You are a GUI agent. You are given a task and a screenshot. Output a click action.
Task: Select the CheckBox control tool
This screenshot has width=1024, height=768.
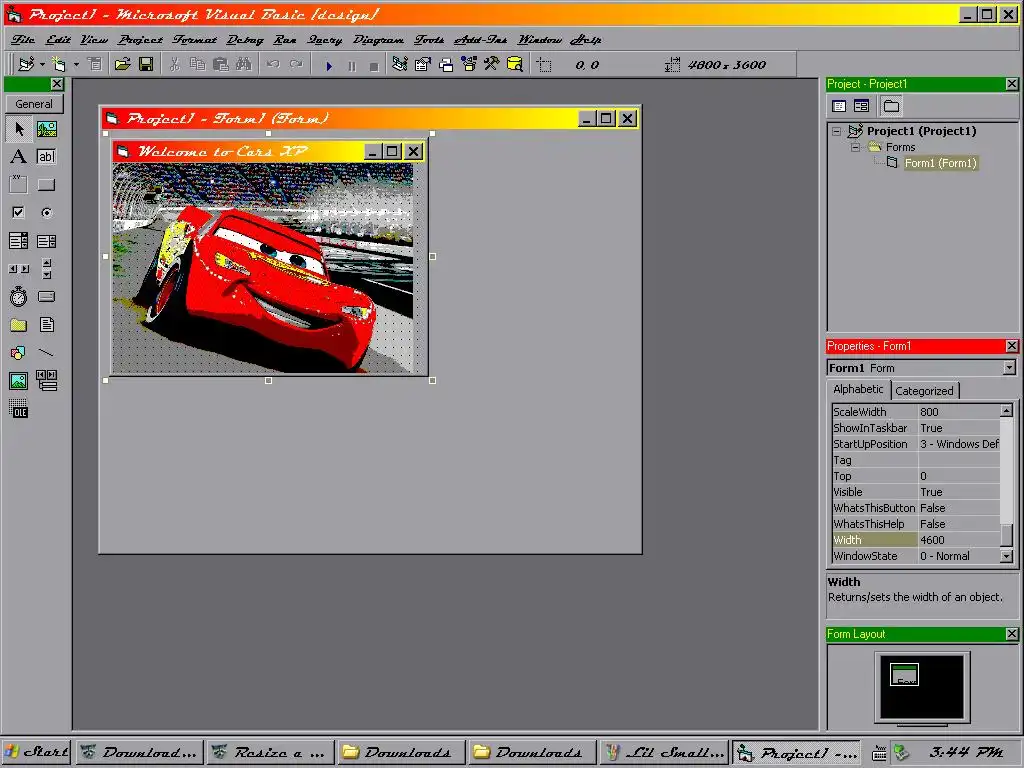(18, 212)
